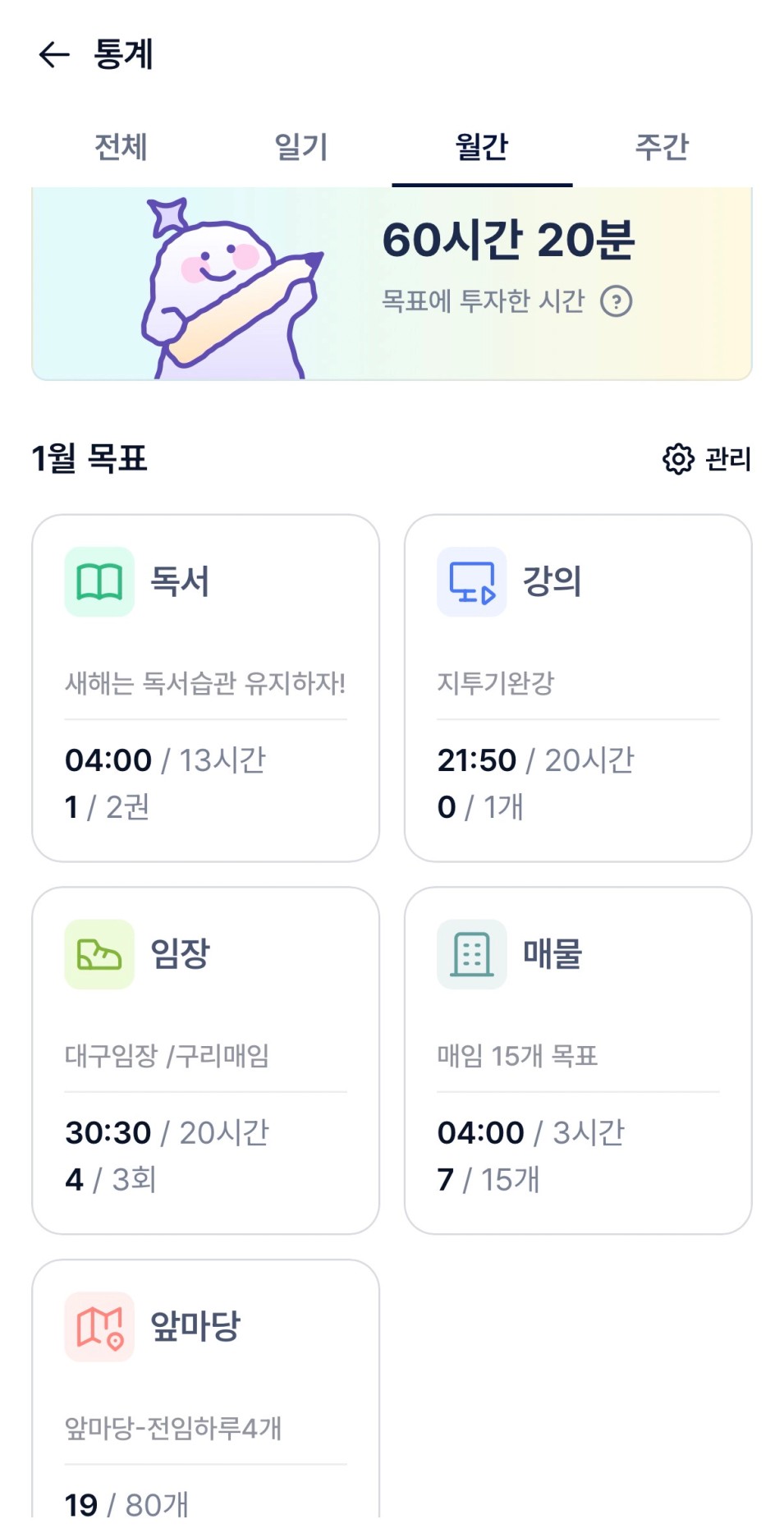Click the gear icon beside 관리
This screenshot has width=784, height=1533.
point(678,459)
